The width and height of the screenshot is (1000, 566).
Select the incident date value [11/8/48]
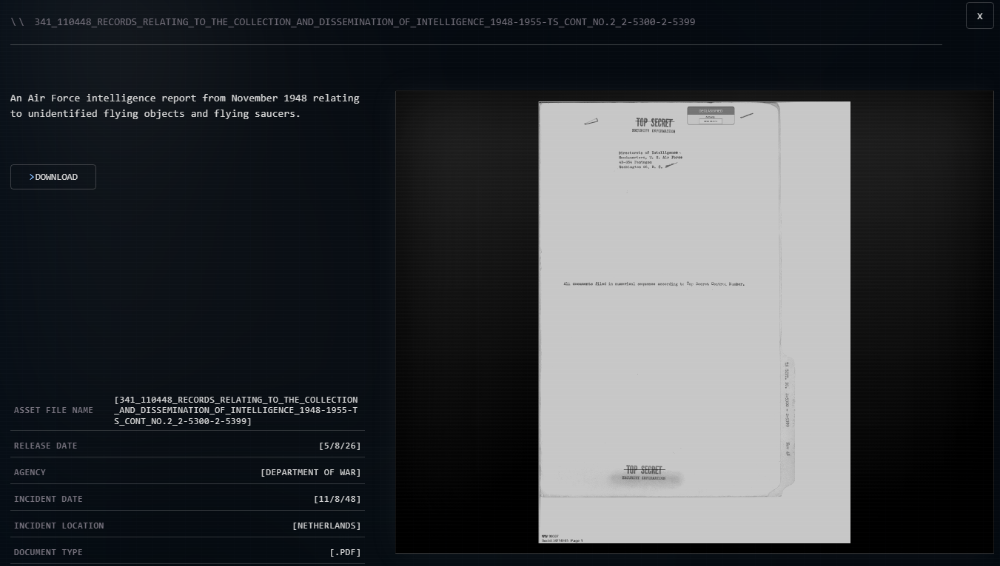337,499
